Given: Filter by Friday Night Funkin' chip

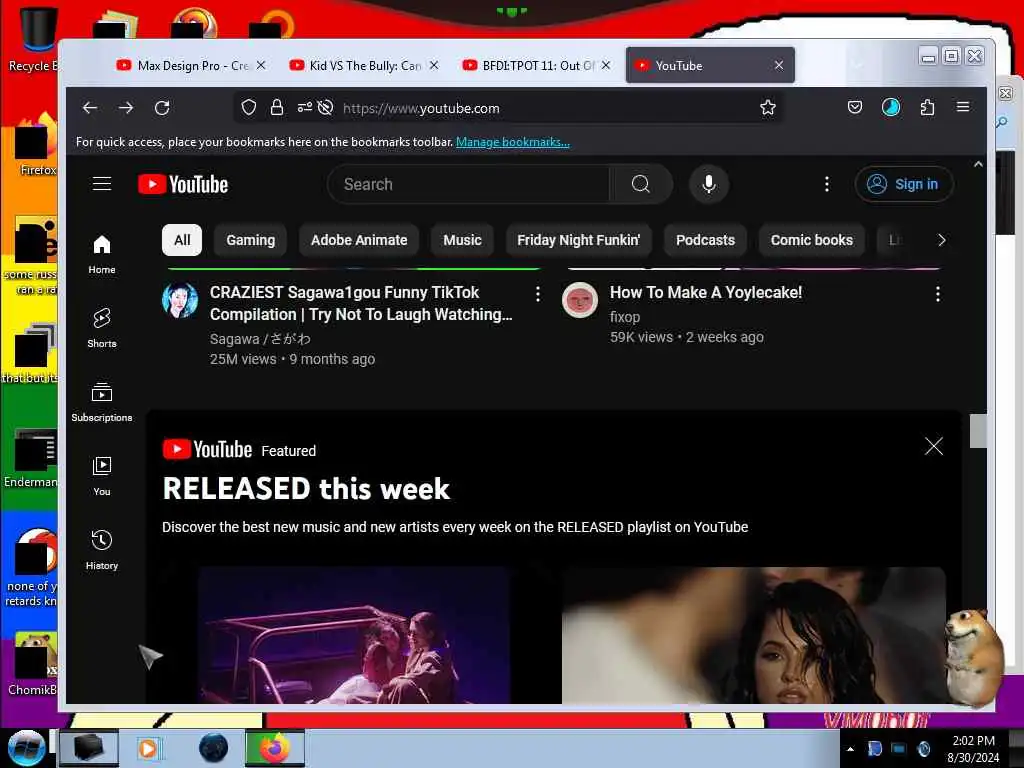Looking at the screenshot, I should pos(579,240).
